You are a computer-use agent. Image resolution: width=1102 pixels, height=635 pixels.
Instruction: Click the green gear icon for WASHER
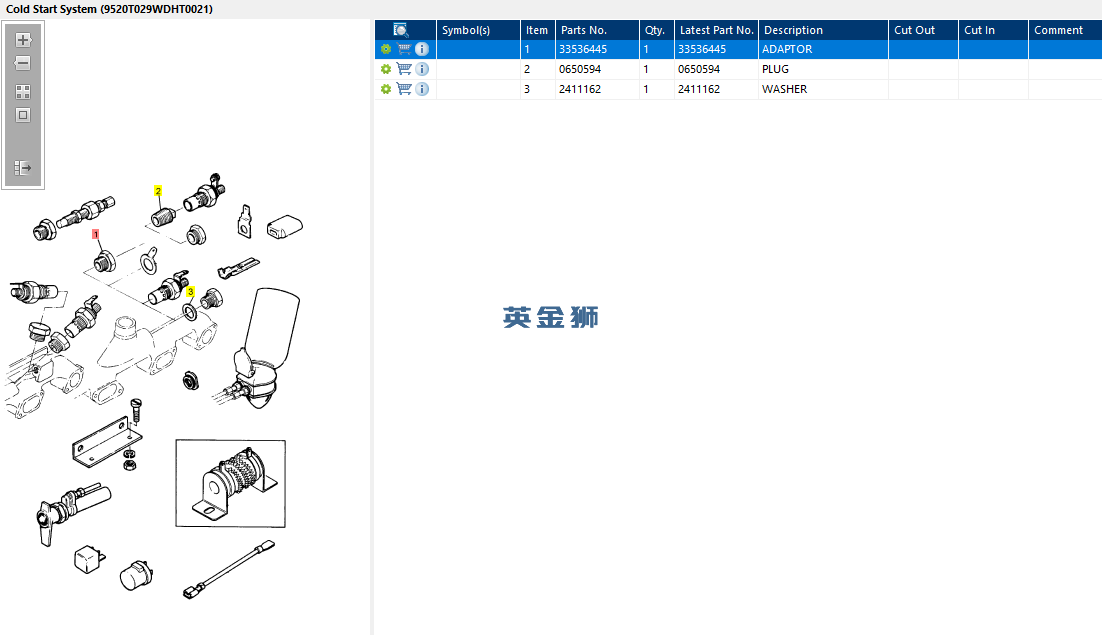point(386,89)
